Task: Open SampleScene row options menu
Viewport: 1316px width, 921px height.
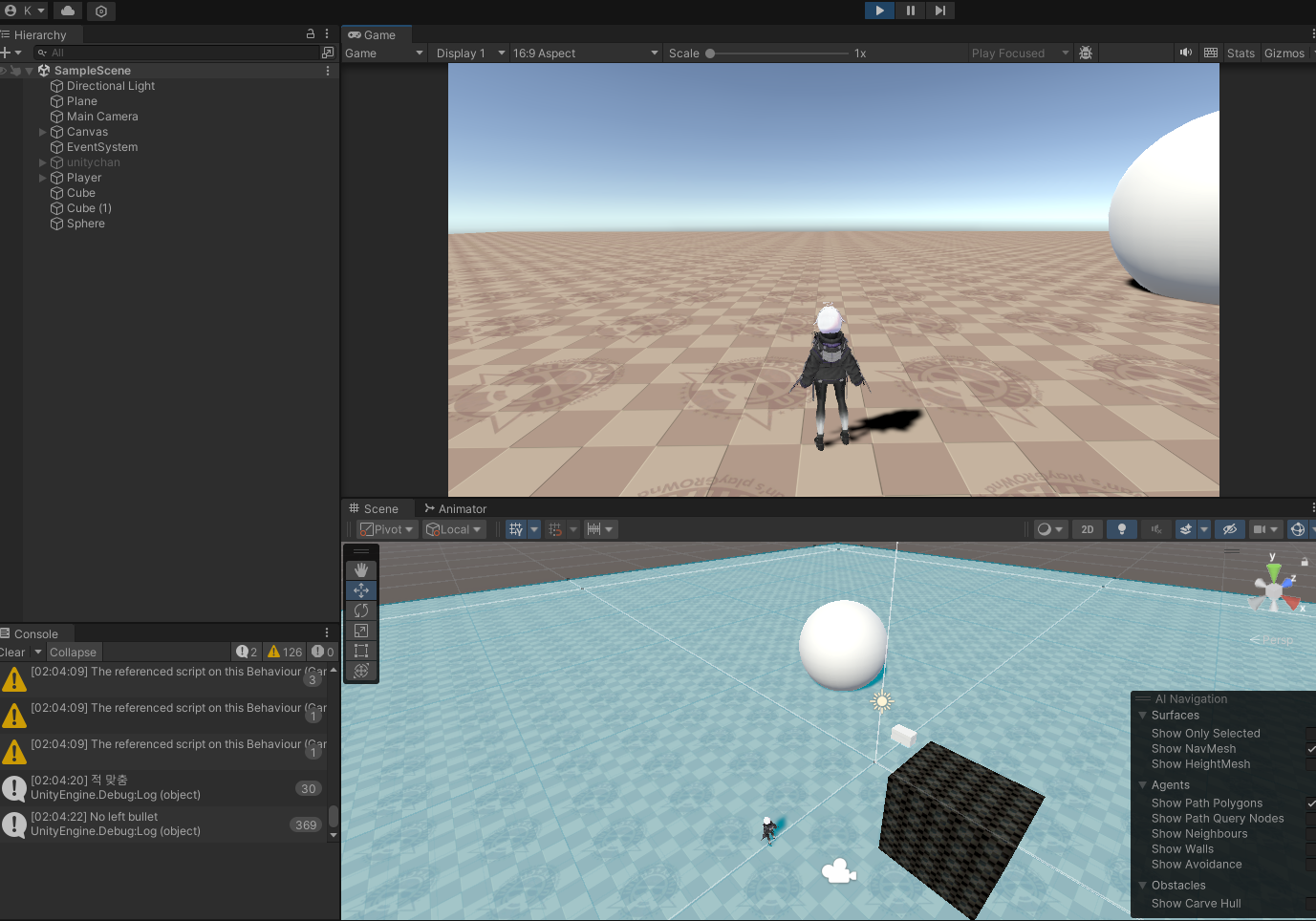Action: click(x=328, y=71)
